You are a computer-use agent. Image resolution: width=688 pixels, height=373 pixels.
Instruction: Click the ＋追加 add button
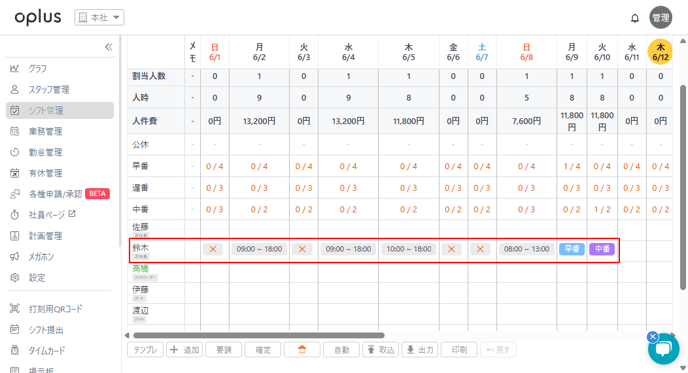185,350
